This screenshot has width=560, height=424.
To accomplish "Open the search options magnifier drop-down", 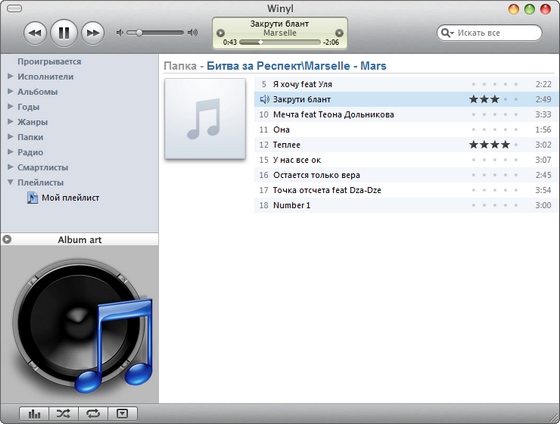I will [447, 33].
